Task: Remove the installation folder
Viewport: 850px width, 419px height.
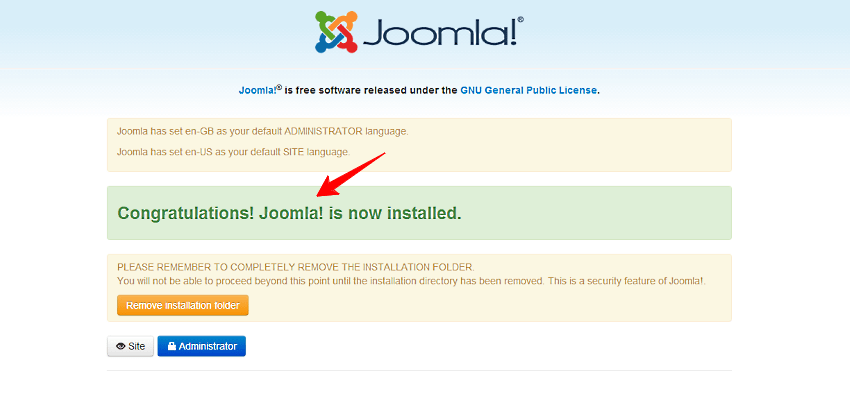Action: tap(183, 305)
